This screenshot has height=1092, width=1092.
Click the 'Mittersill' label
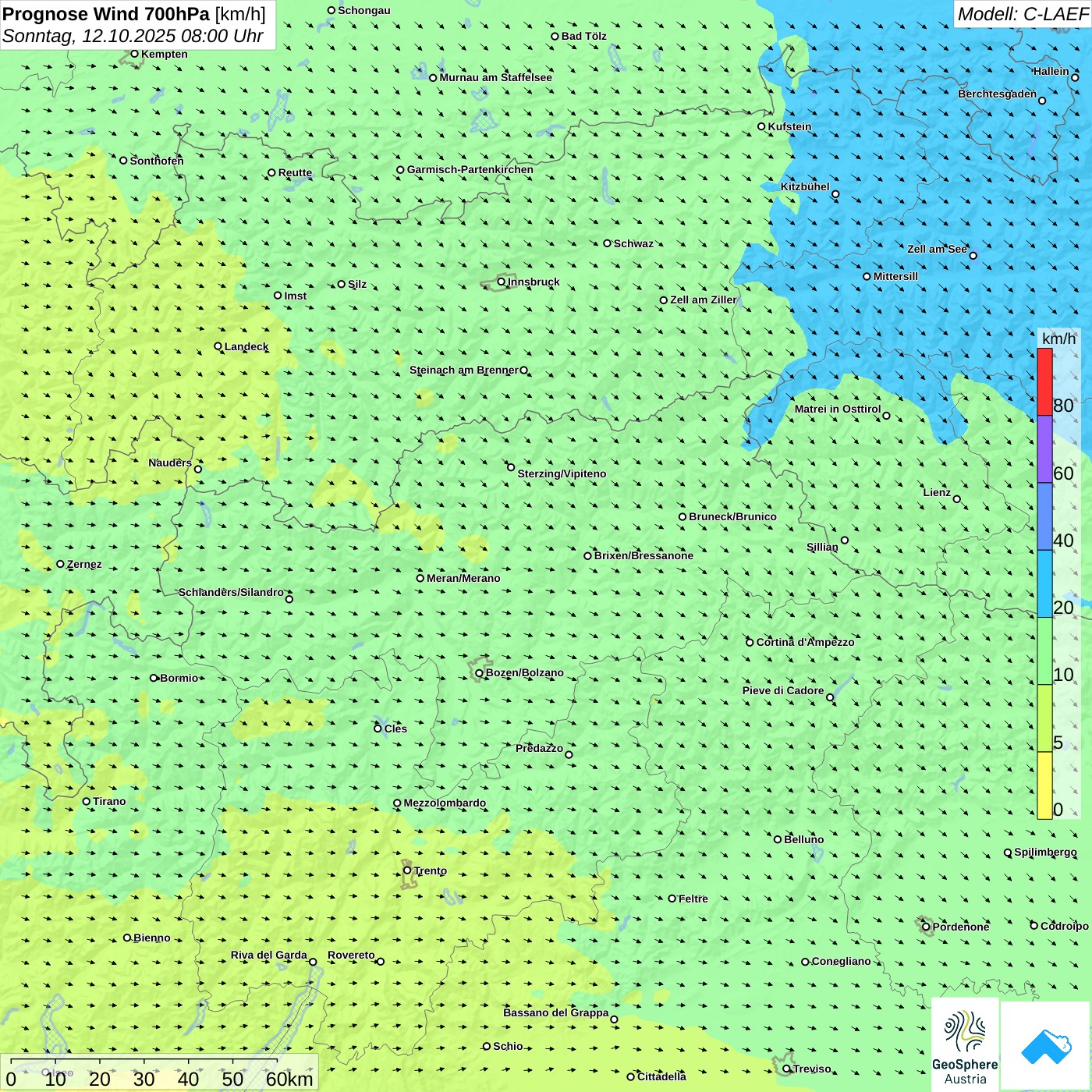895,276
